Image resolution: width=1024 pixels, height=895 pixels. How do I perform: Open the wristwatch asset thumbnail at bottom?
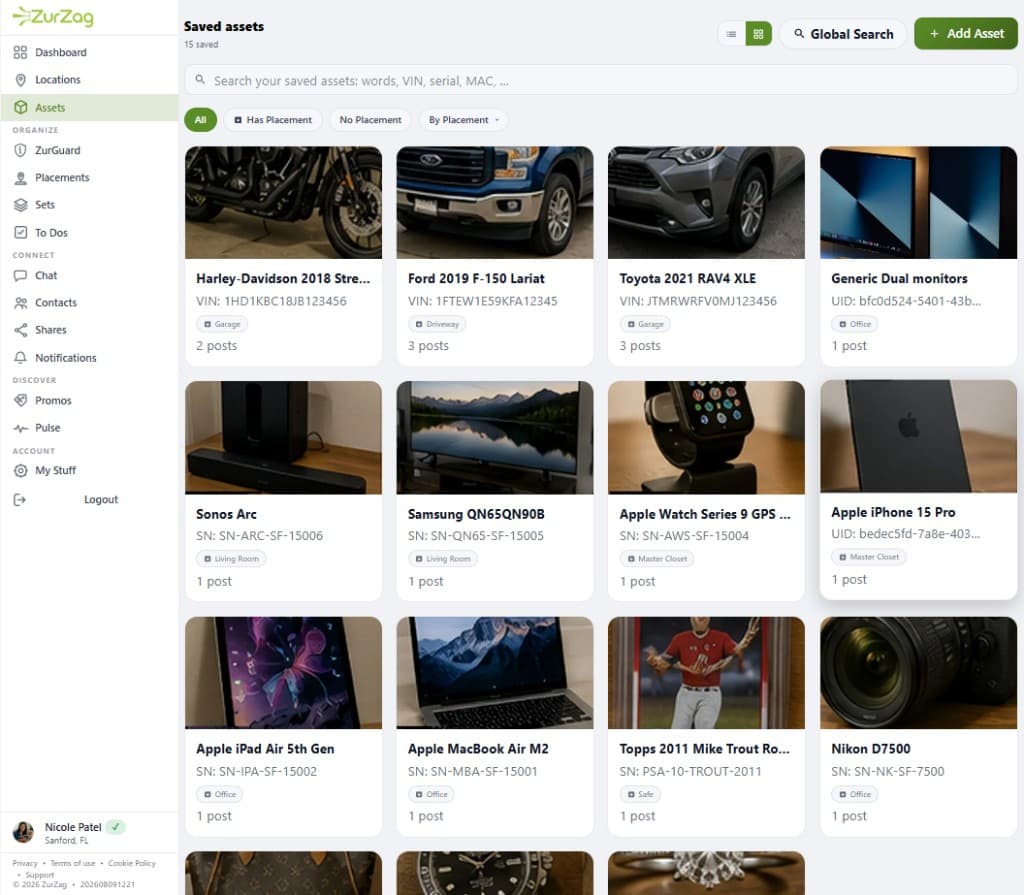[495, 873]
